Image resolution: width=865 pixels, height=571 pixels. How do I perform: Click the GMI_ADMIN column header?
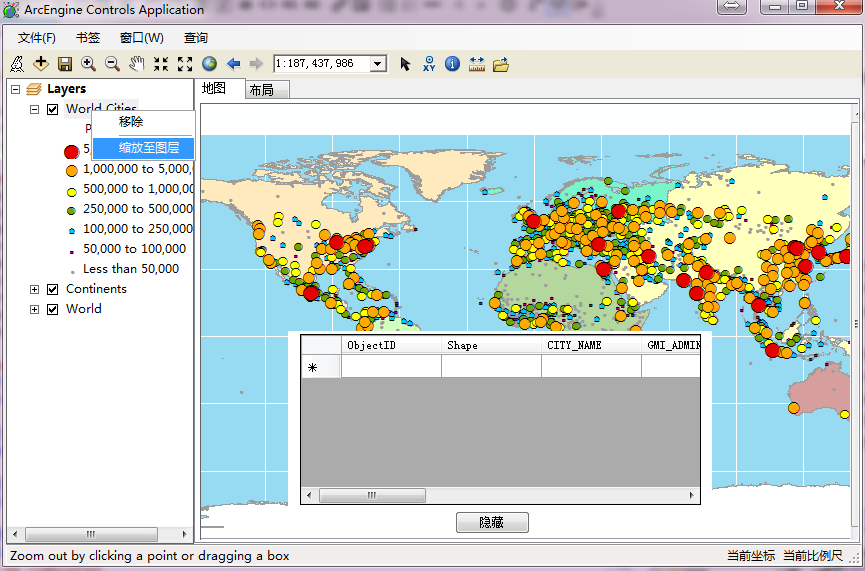(671, 345)
